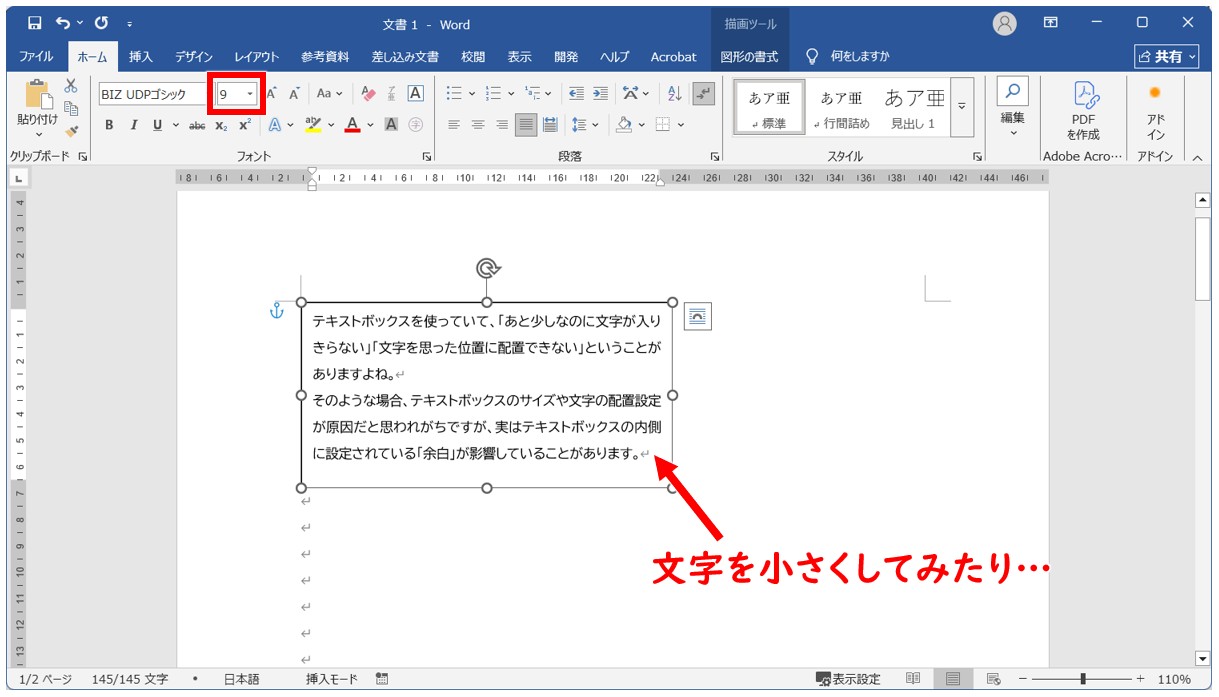The width and height of the screenshot is (1219, 697).
Task: Expand the styles gallery more arrow
Action: [x=962, y=108]
